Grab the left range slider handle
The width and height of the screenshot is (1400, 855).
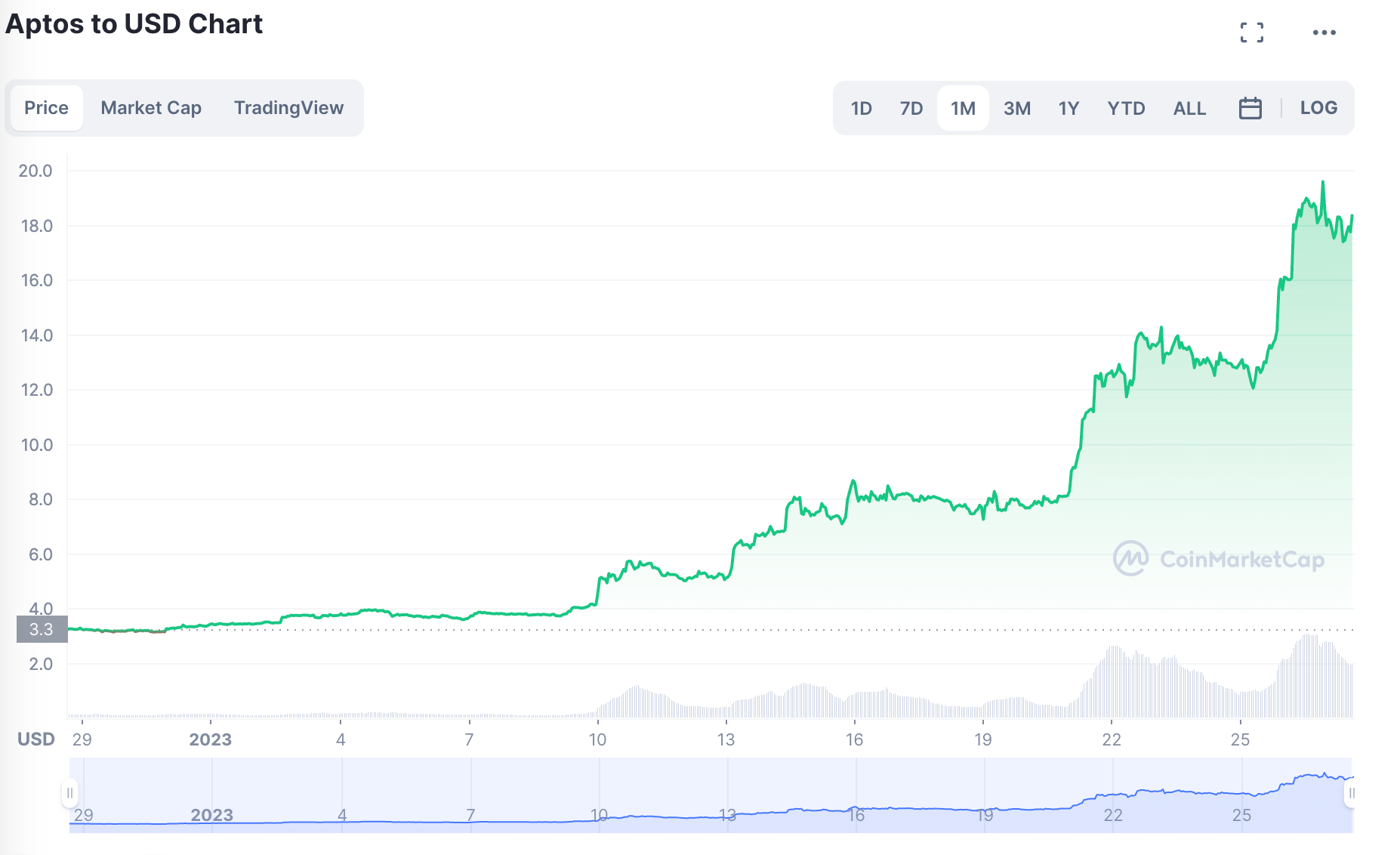pyautogui.click(x=69, y=793)
